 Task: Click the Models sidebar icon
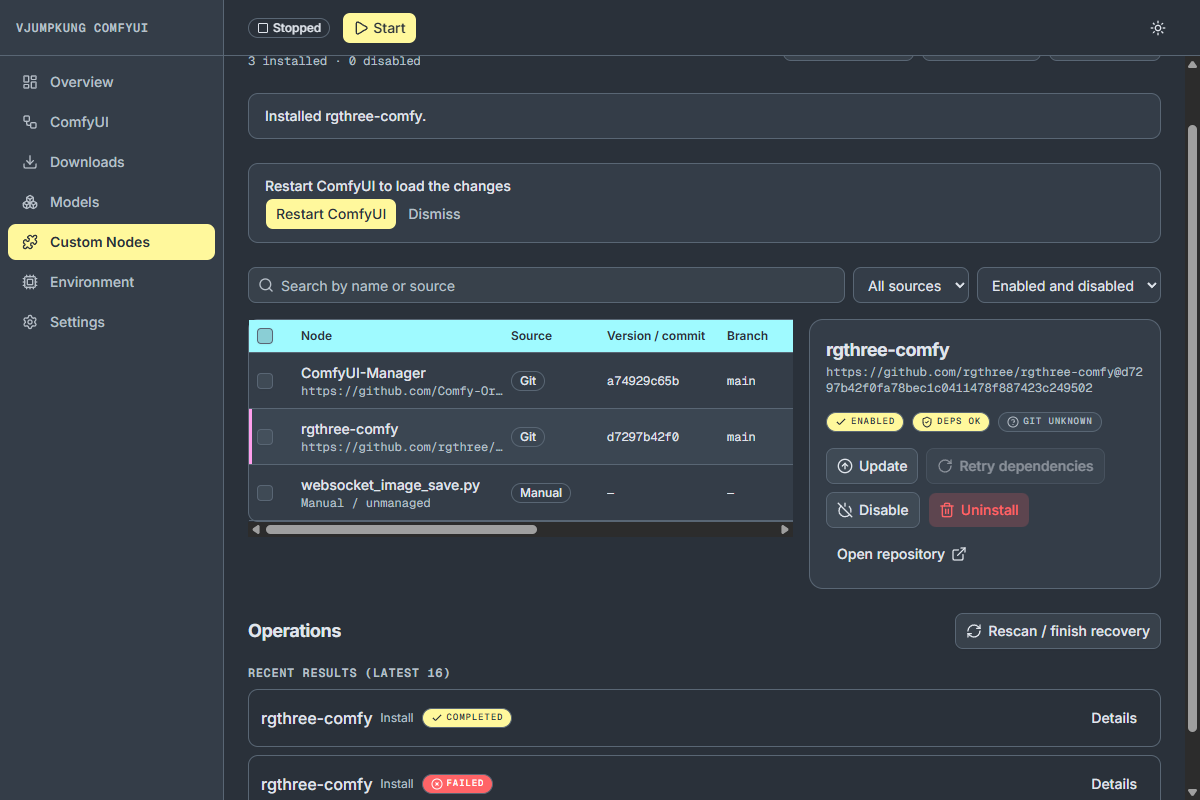[x=30, y=202]
